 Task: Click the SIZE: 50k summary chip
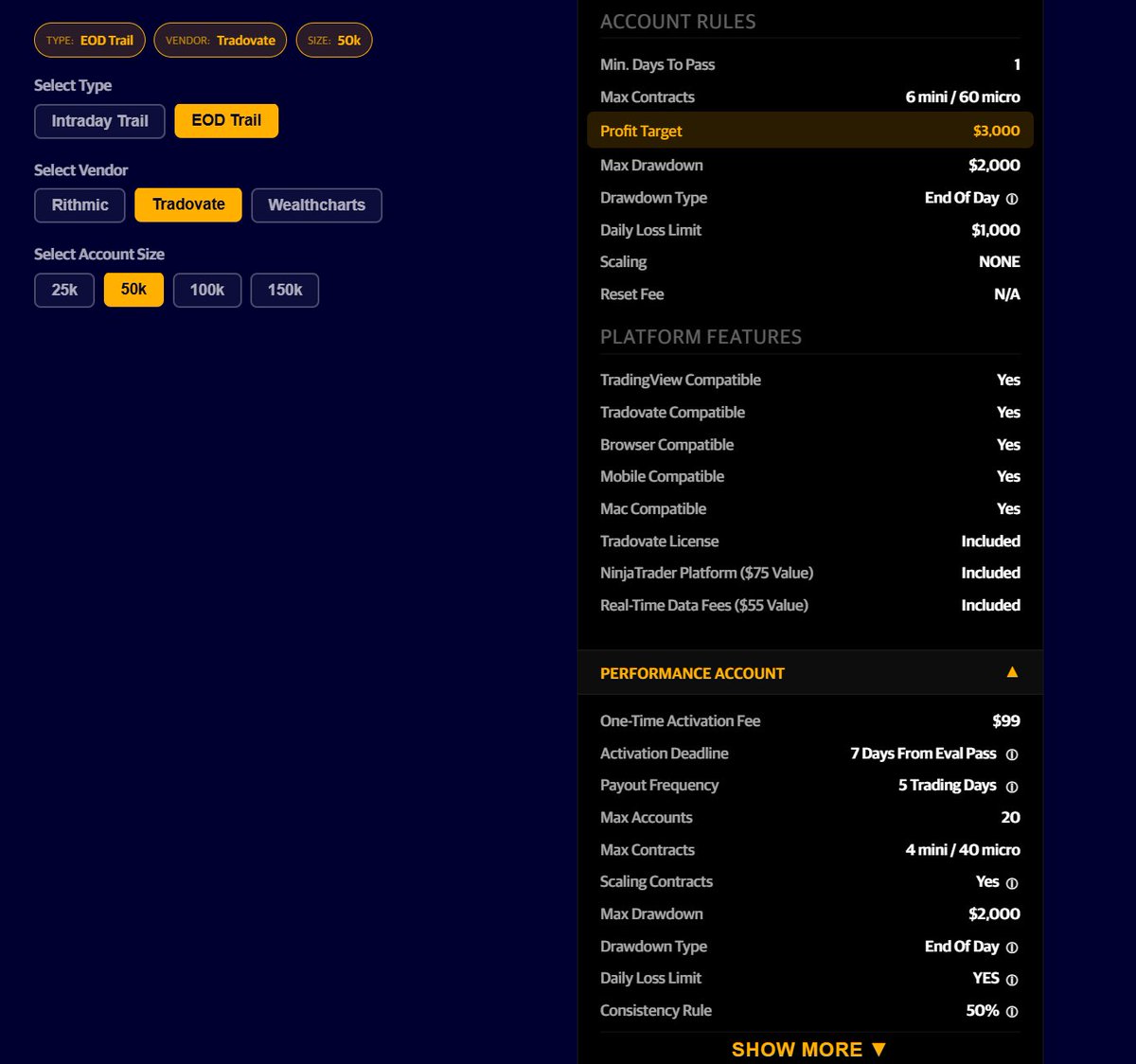click(334, 40)
